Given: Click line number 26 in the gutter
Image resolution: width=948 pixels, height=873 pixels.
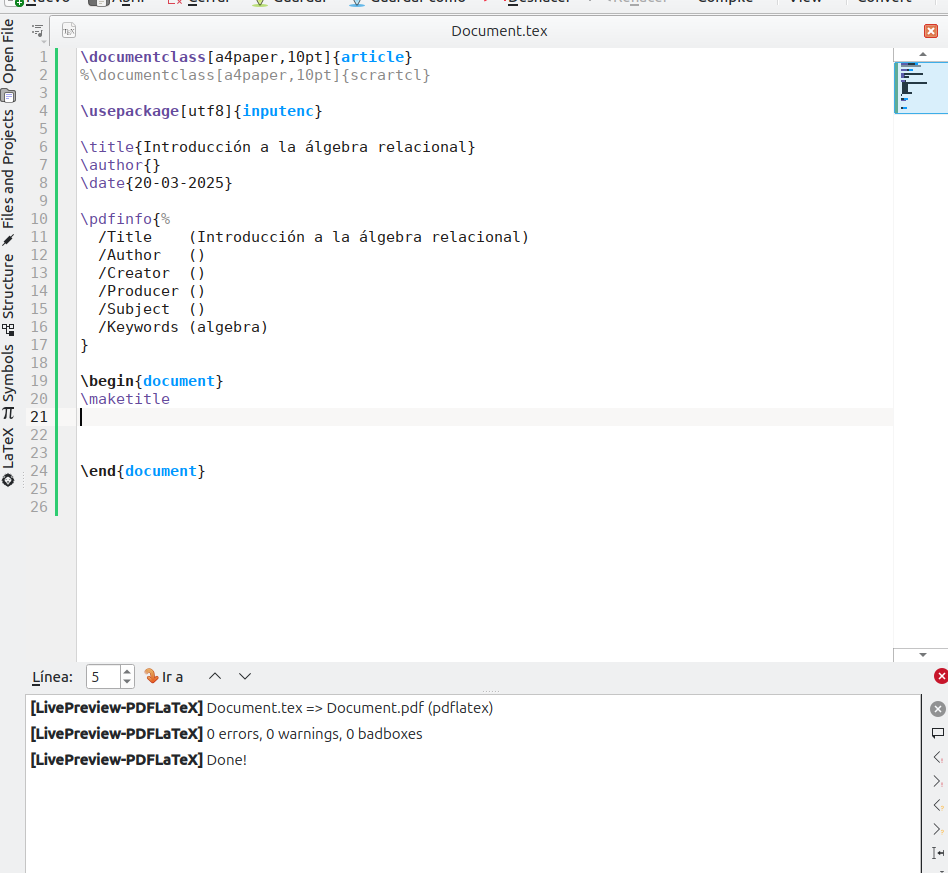Looking at the screenshot, I should (x=39, y=507).
